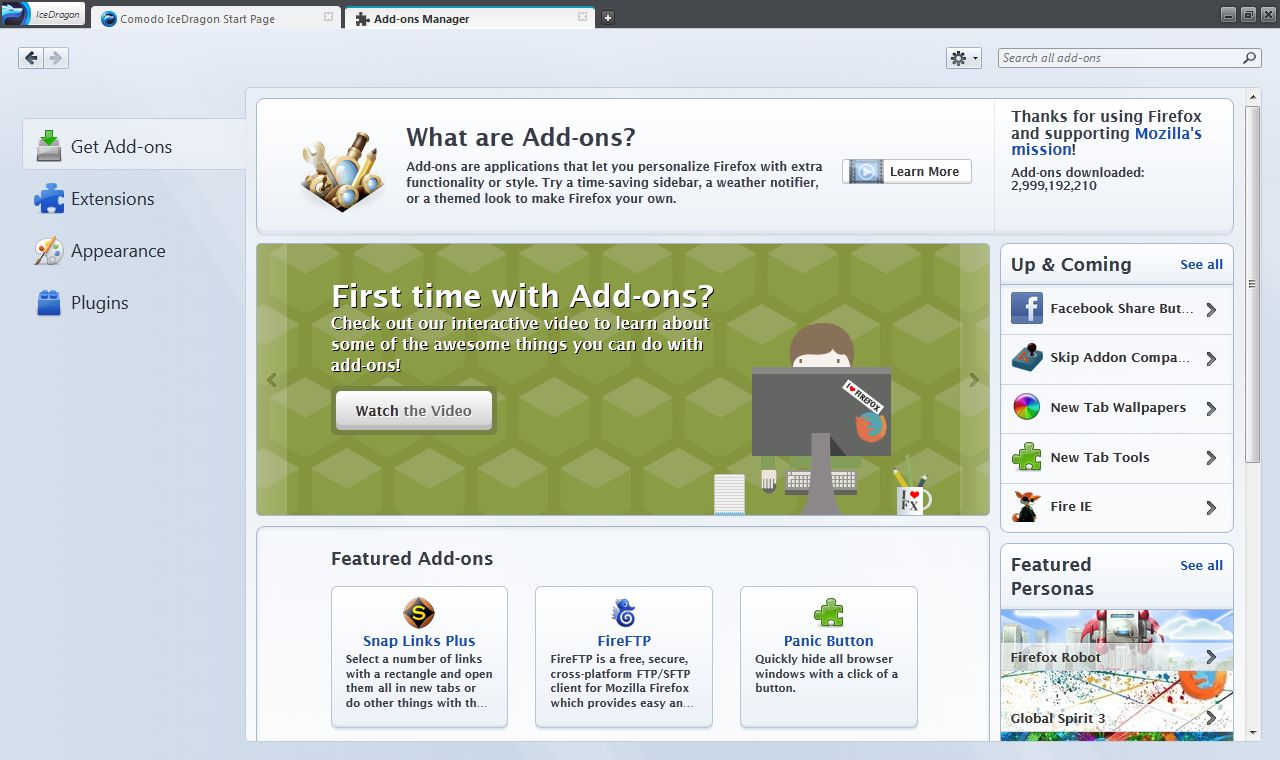Switch to Comodo IceDragon Start Page tab
This screenshot has width=1280, height=760.
[x=217, y=18]
